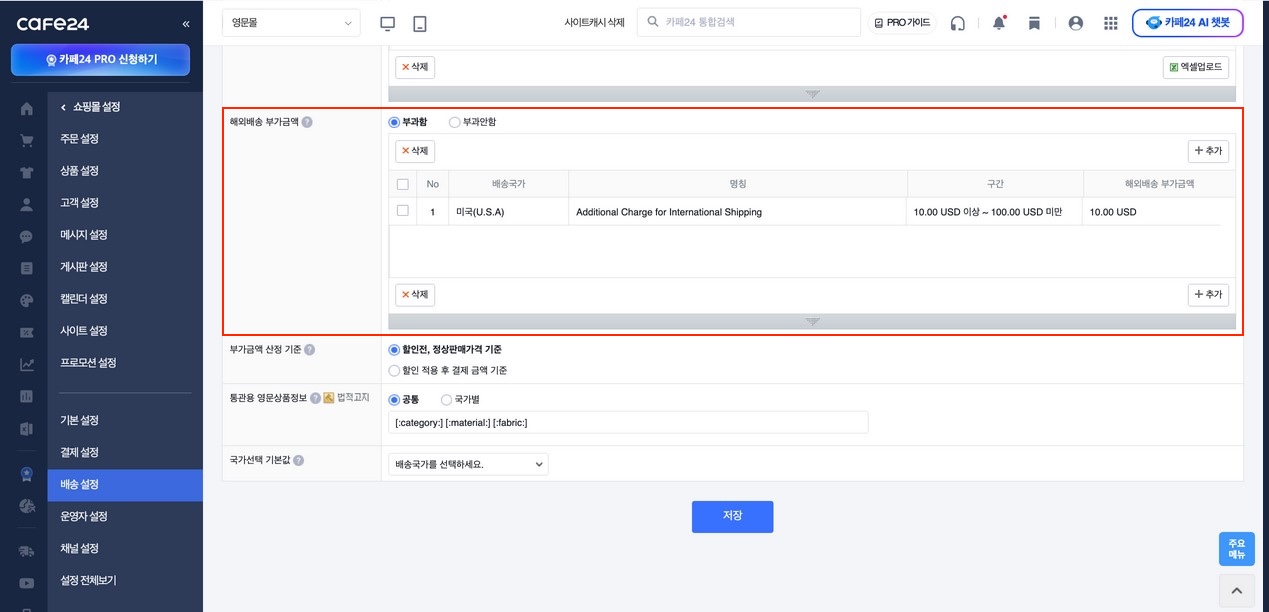Open the 배송국가를 선택하세요 dropdown
1269x612 pixels.
tap(468, 464)
